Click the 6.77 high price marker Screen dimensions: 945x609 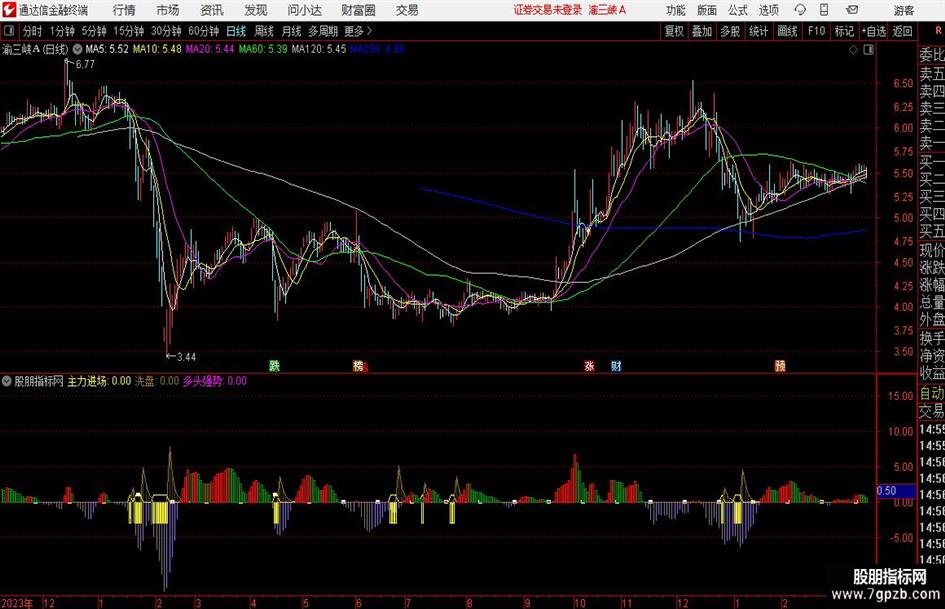[x=85, y=64]
